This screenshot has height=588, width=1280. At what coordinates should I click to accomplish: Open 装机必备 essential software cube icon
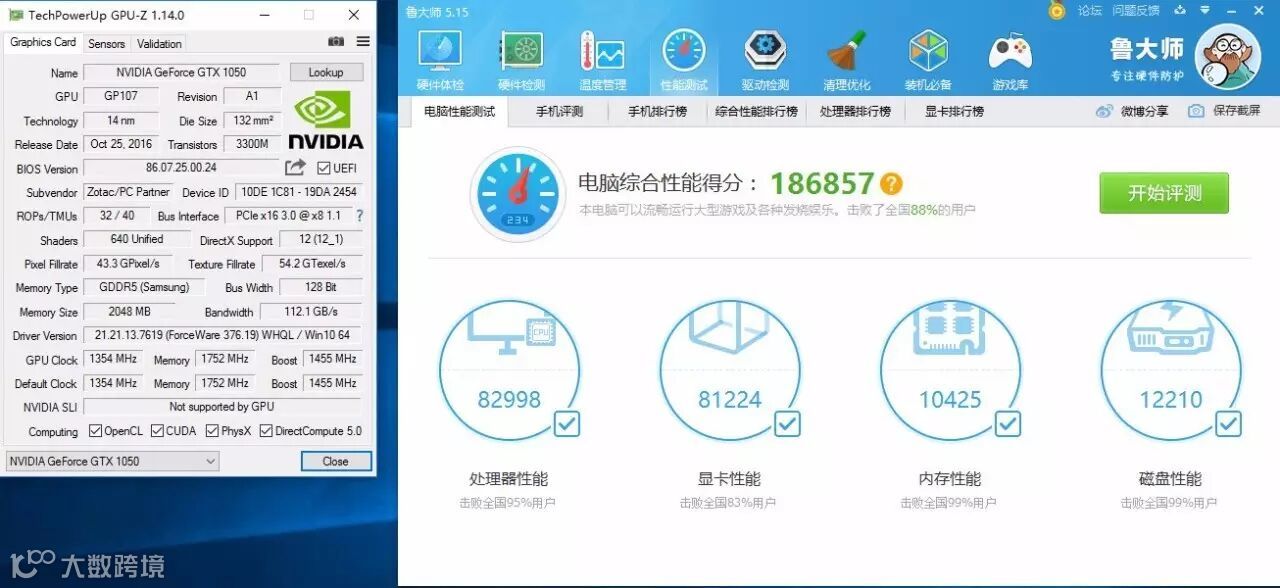[928, 50]
